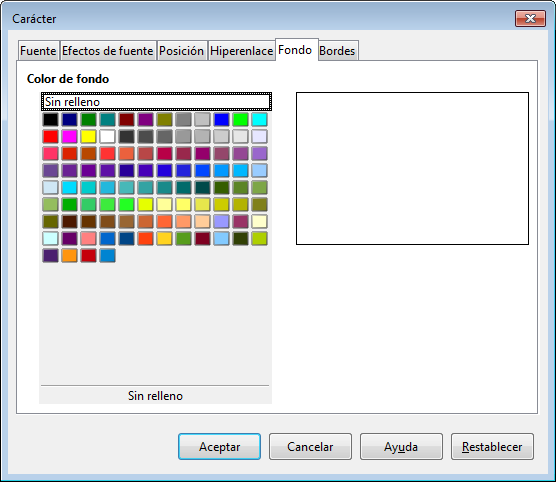The image size is (556, 482).
Task: Close the Carácter dialog window
Action: pyautogui.click(x=530, y=18)
